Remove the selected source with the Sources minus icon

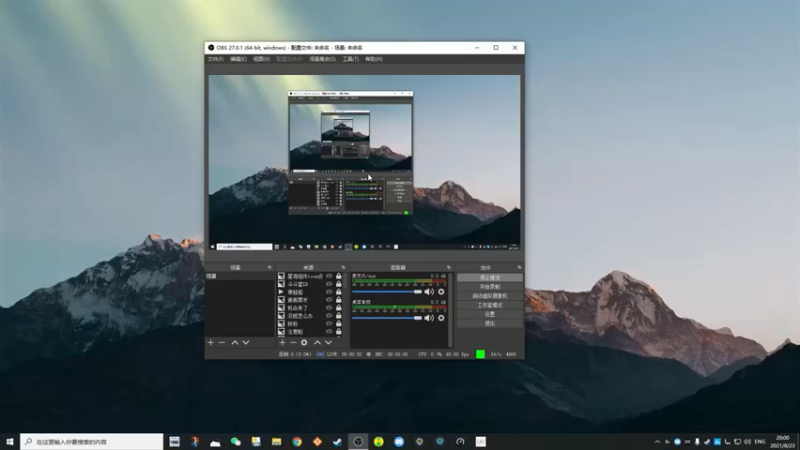click(293, 342)
